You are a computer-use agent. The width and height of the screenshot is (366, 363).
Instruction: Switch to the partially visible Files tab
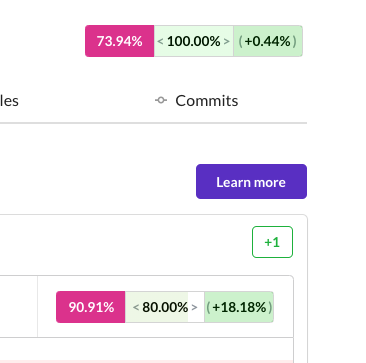pyautogui.click(x=9, y=101)
